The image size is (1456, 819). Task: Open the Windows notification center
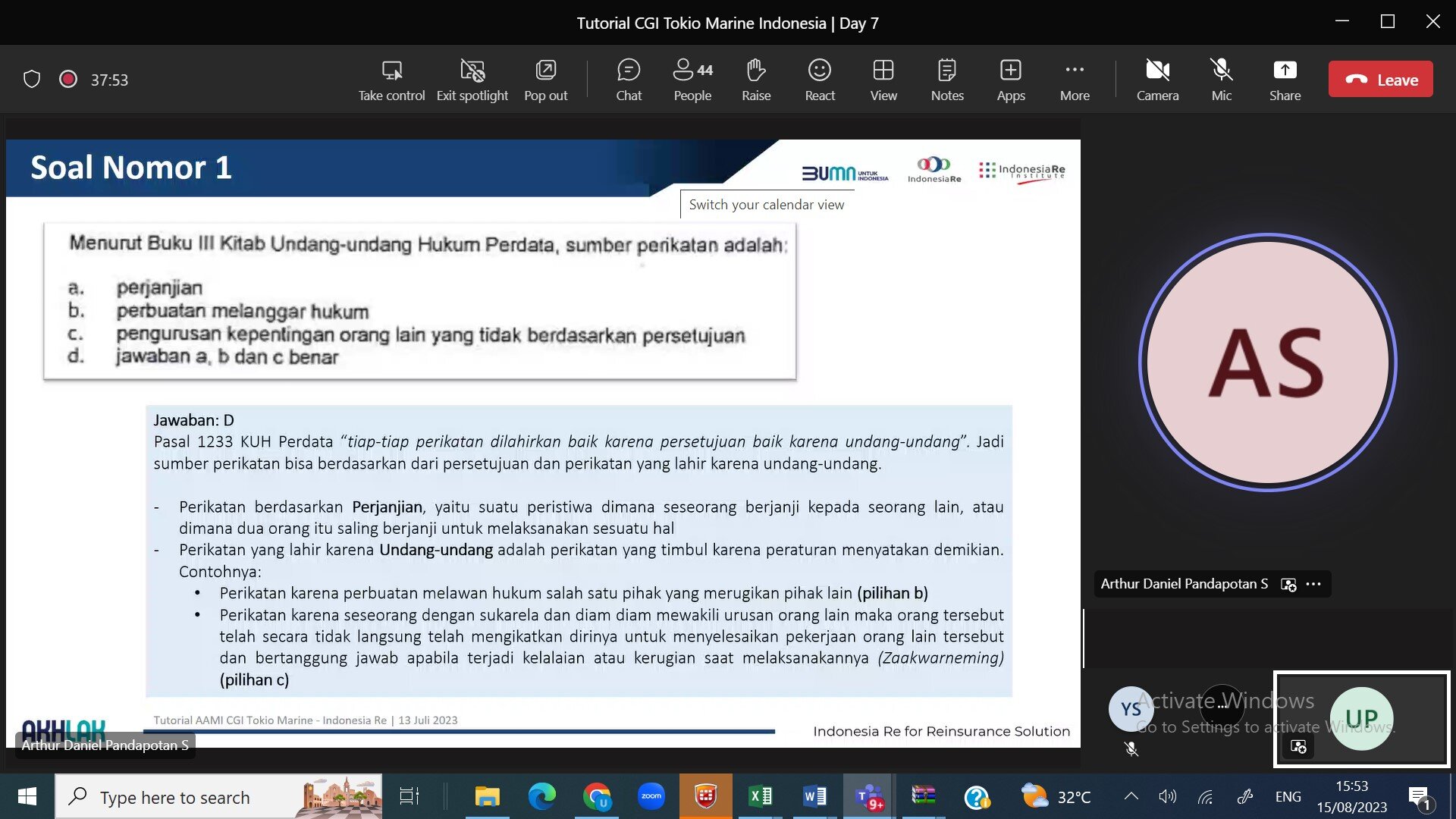point(1420,796)
